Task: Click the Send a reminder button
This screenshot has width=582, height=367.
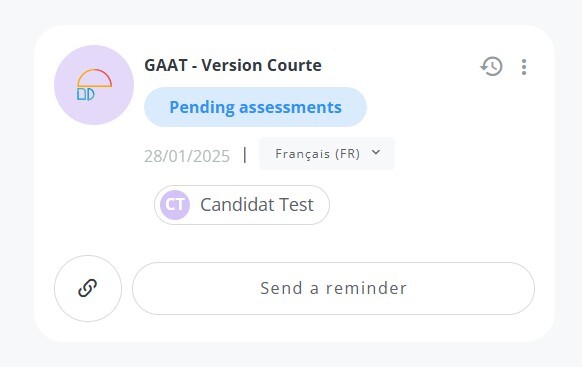Action: pos(333,288)
